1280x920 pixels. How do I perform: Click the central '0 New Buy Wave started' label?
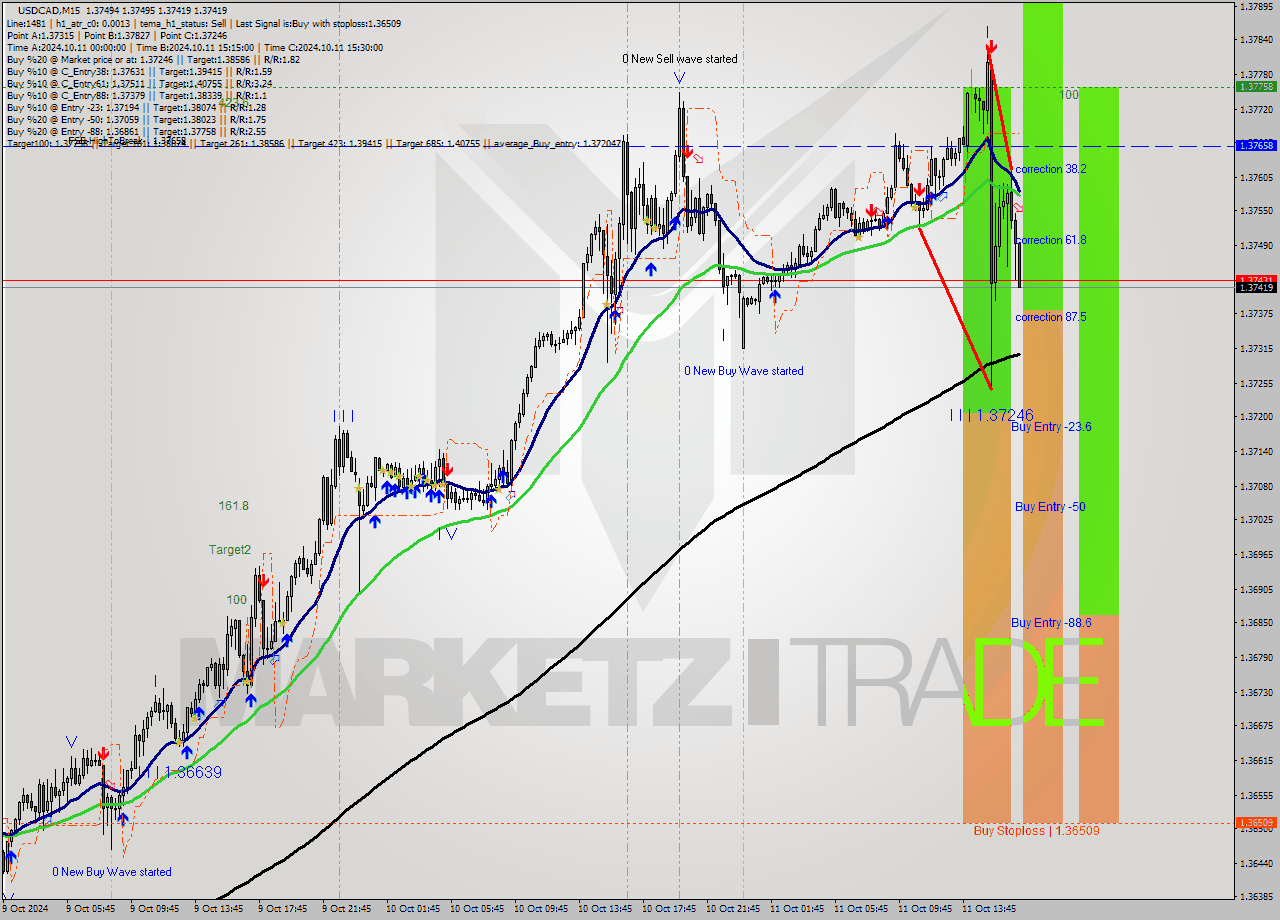[744, 371]
